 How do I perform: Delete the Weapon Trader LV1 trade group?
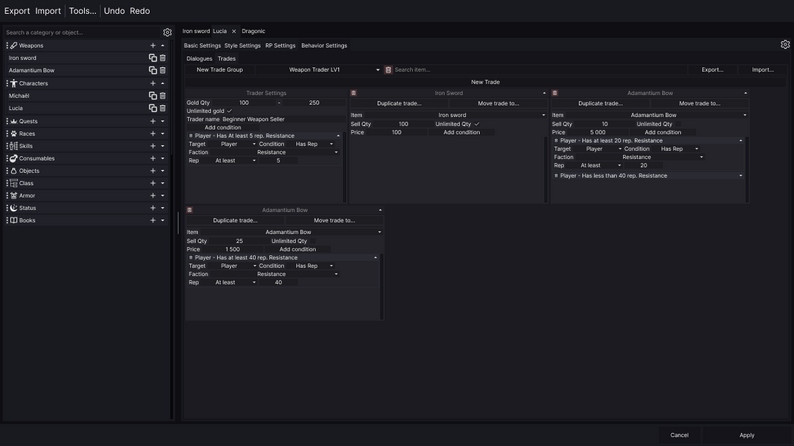[x=388, y=70]
